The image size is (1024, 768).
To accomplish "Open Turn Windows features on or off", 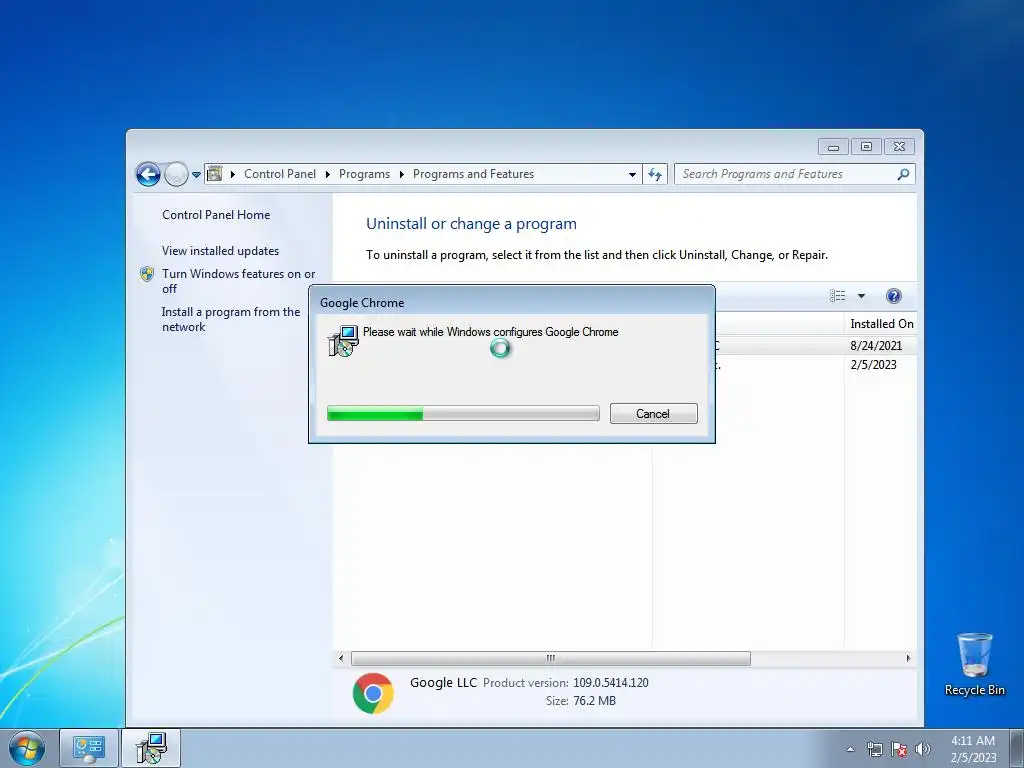I will [x=238, y=281].
